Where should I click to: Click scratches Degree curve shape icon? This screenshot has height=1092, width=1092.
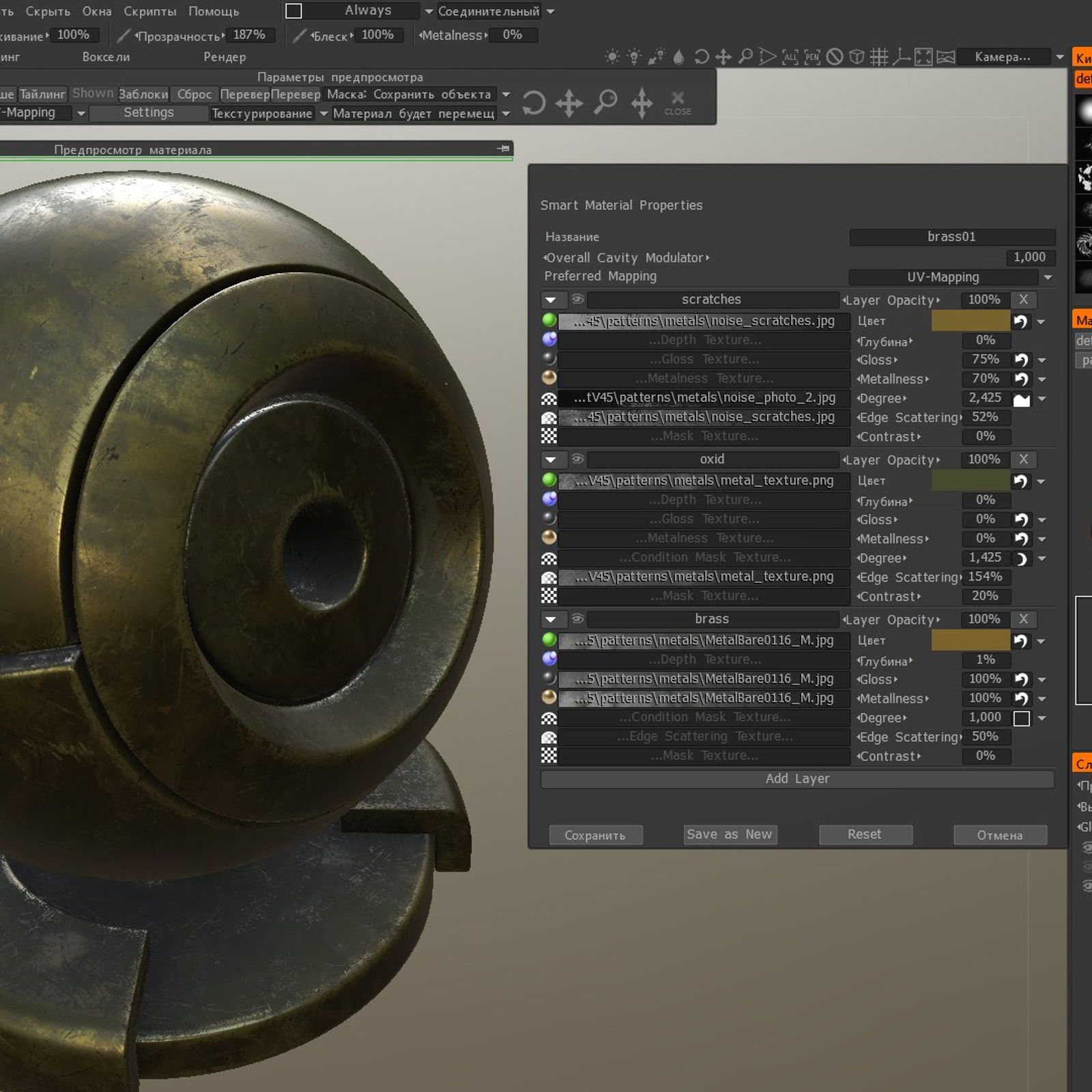pyautogui.click(x=1022, y=399)
